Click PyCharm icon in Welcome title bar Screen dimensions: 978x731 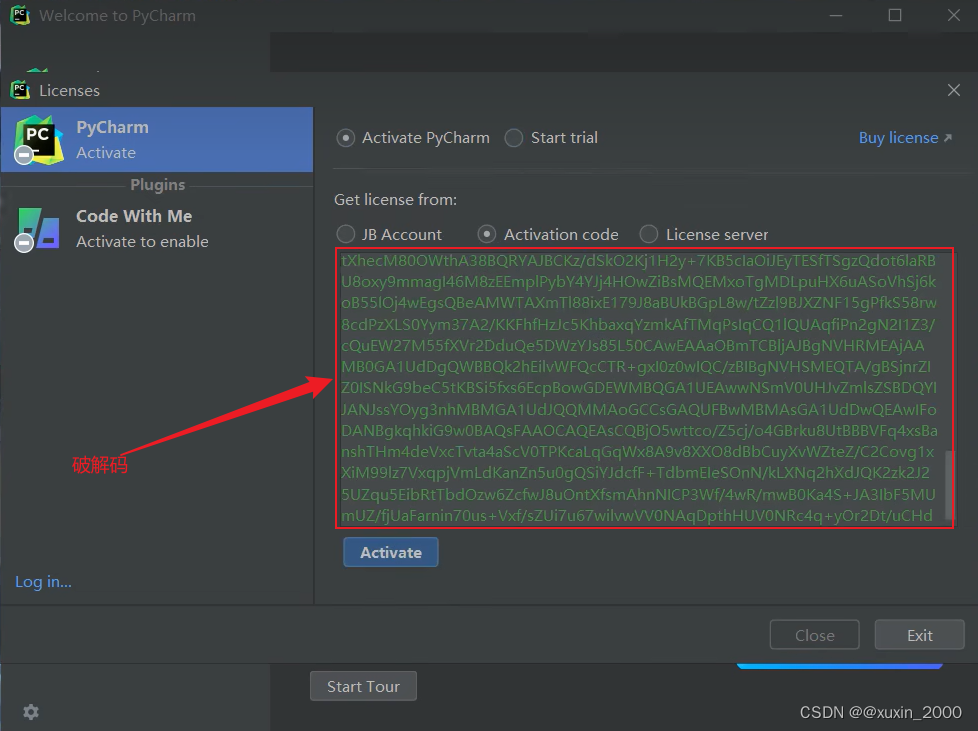[21, 15]
